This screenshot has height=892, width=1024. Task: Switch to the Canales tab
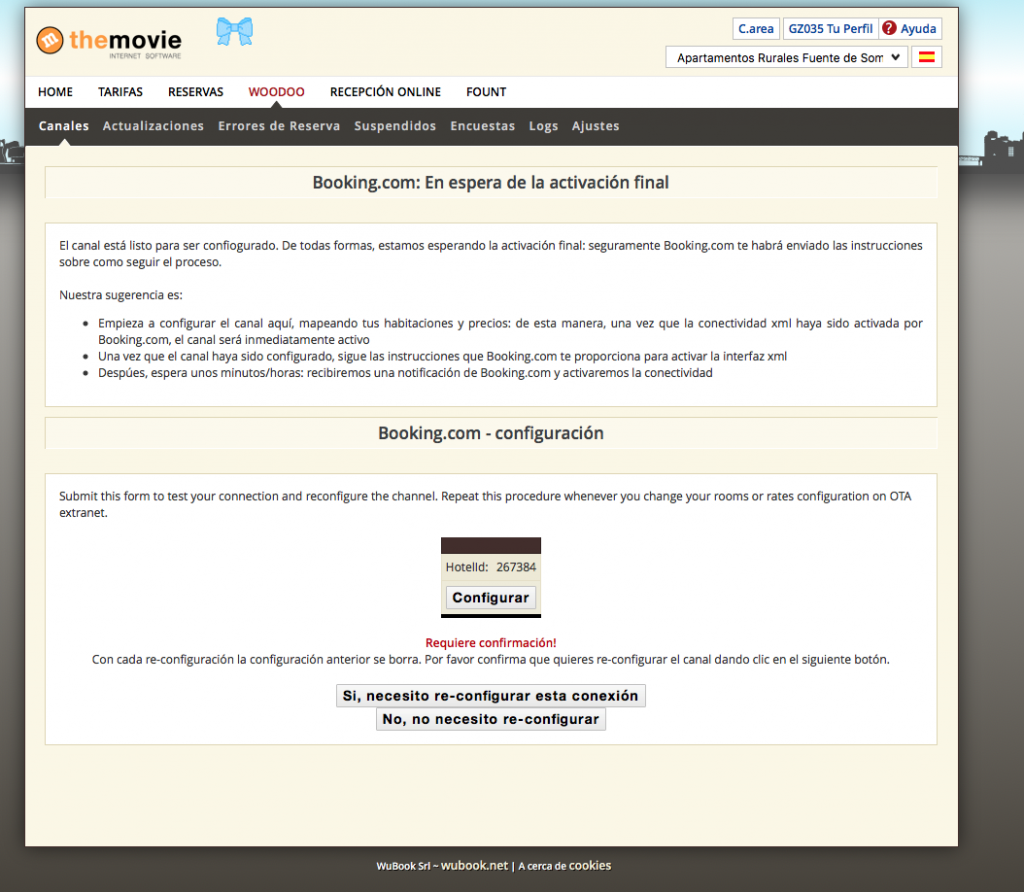(x=63, y=126)
